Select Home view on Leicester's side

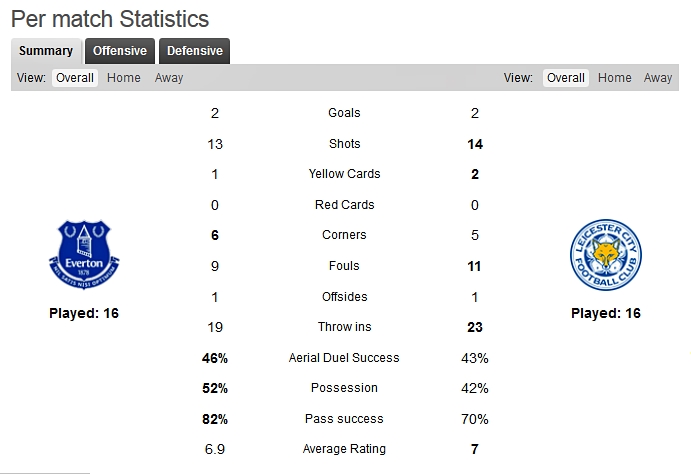tap(614, 78)
